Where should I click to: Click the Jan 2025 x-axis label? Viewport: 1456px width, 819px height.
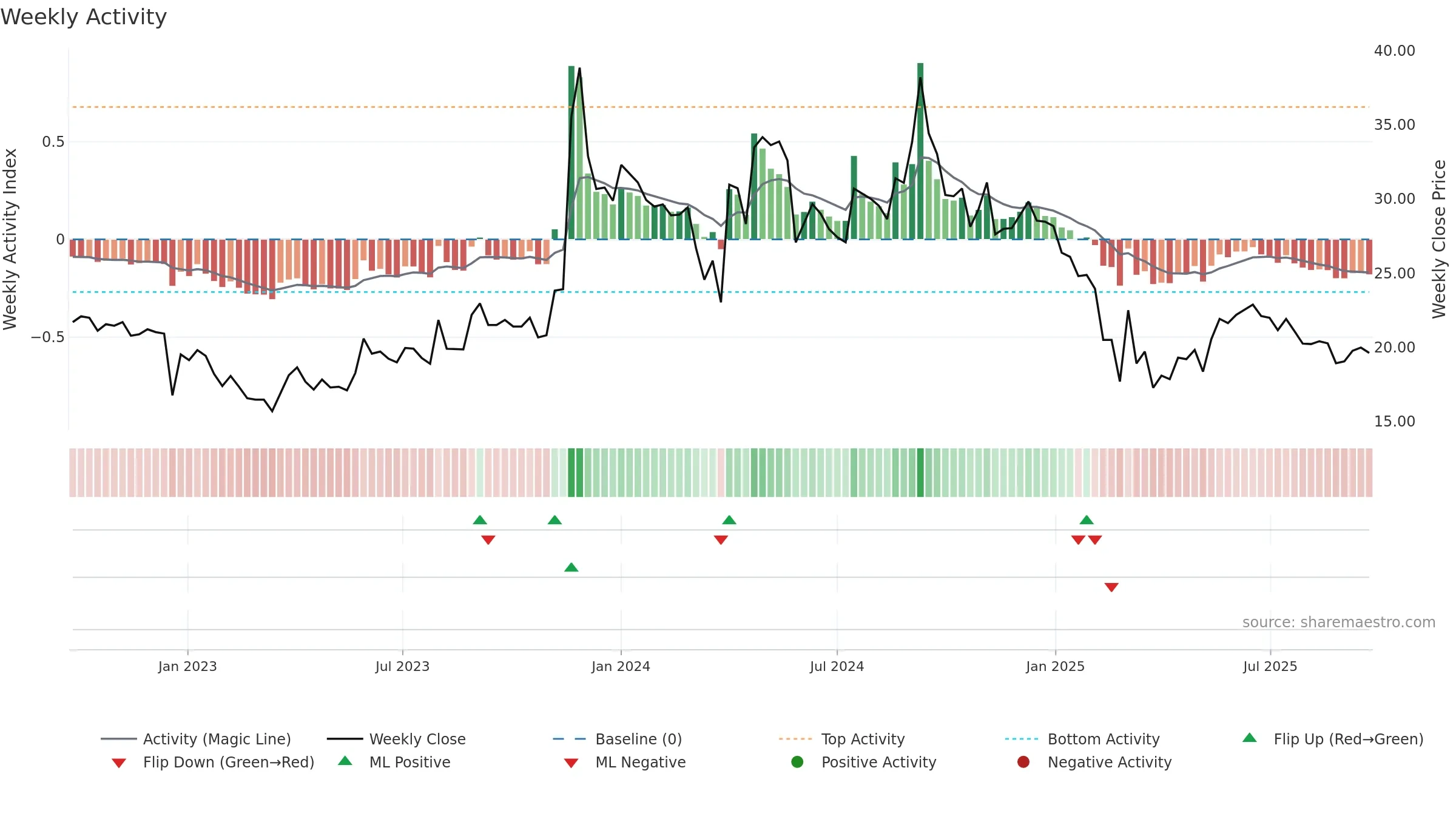pyautogui.click(x=1055, y=667)
